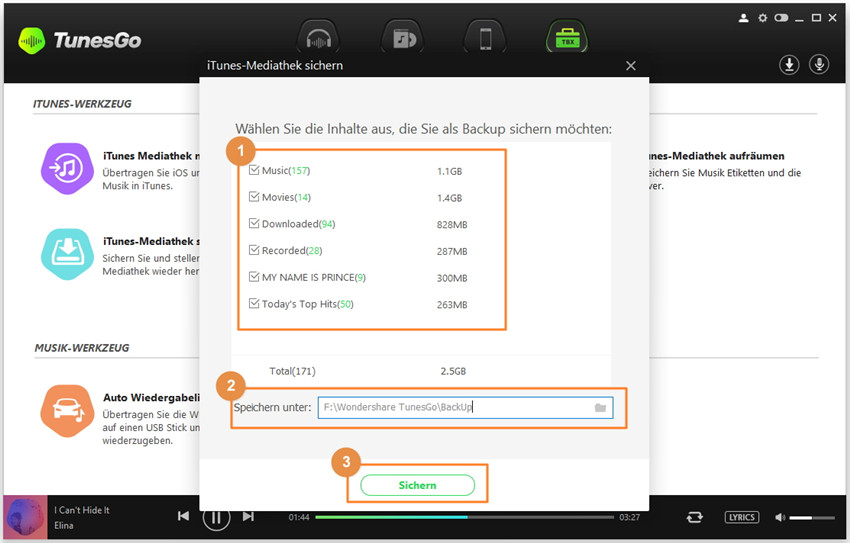Click the Speichern unter path field

465,408
